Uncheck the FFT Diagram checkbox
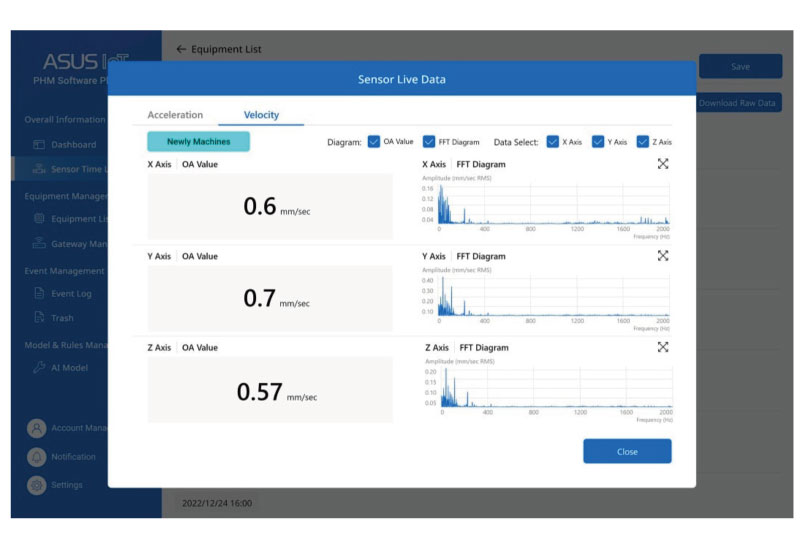800x550 pixels. [429, 142]
